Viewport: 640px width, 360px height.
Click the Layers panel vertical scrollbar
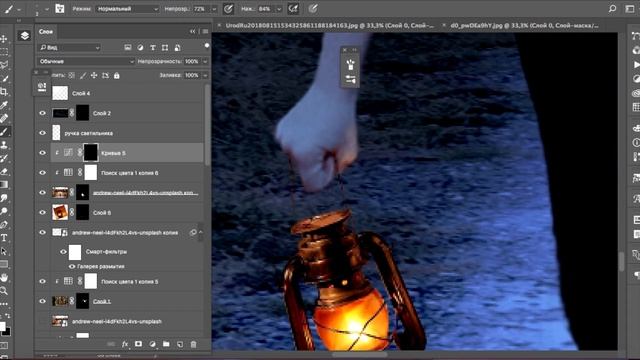(x=207, y=124)
